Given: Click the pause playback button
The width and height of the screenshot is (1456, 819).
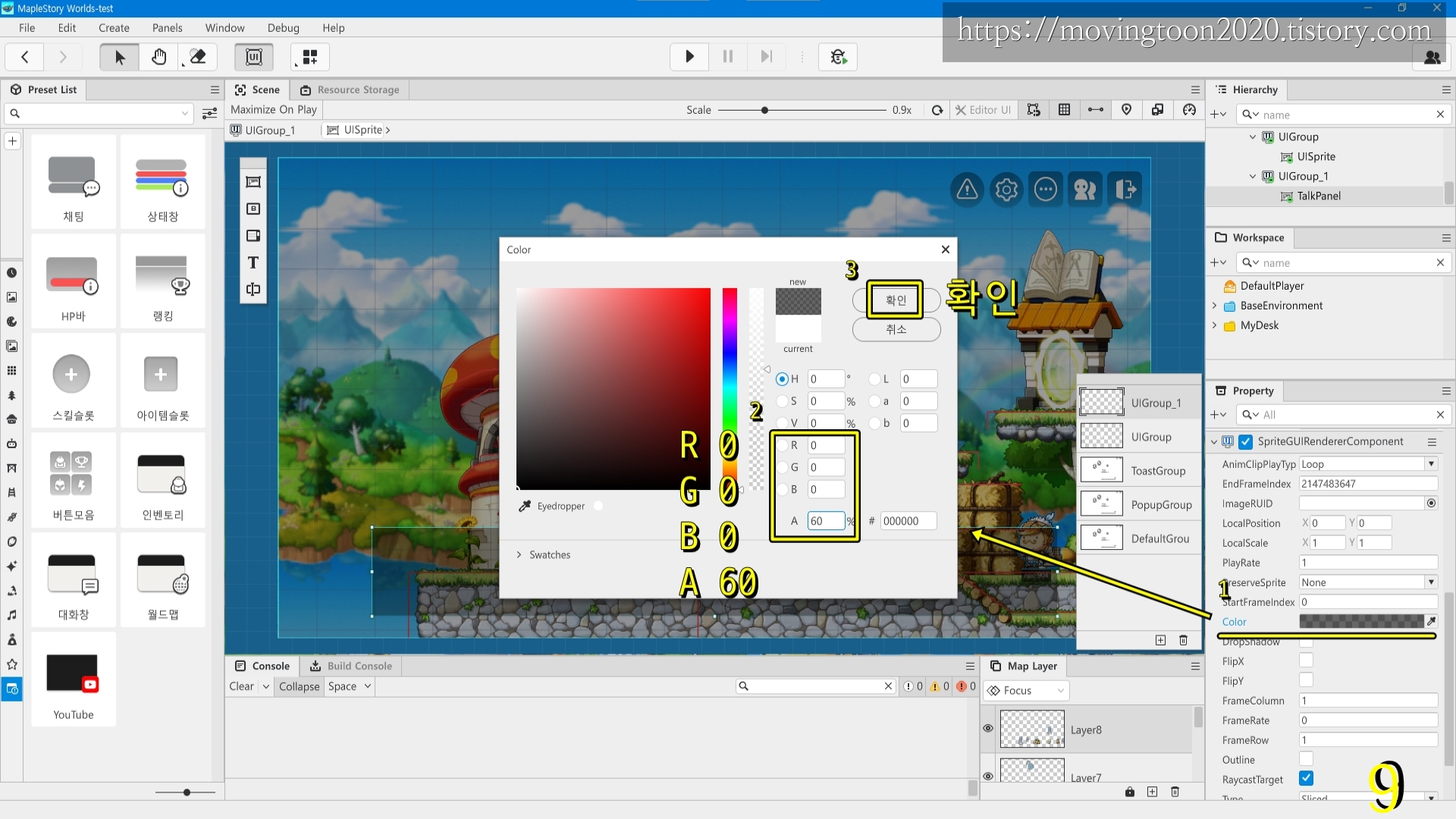Looking at the screenshot, I should point(728,57).
